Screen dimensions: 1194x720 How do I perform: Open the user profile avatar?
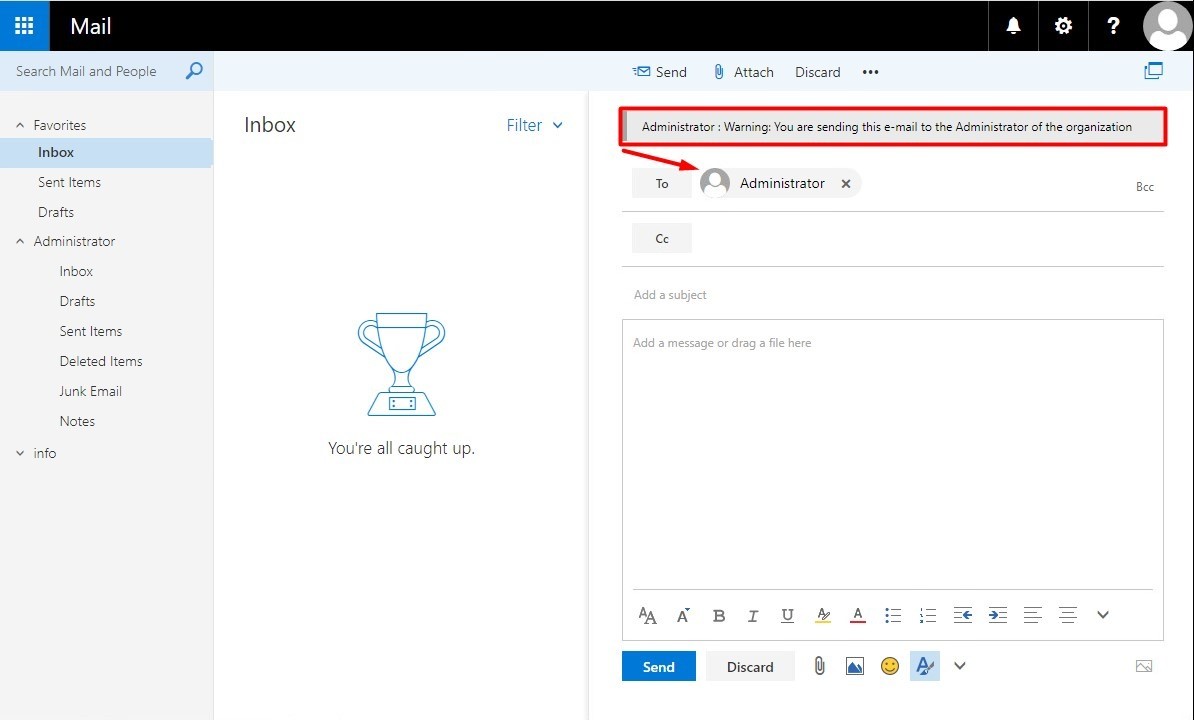(1167, 26)
